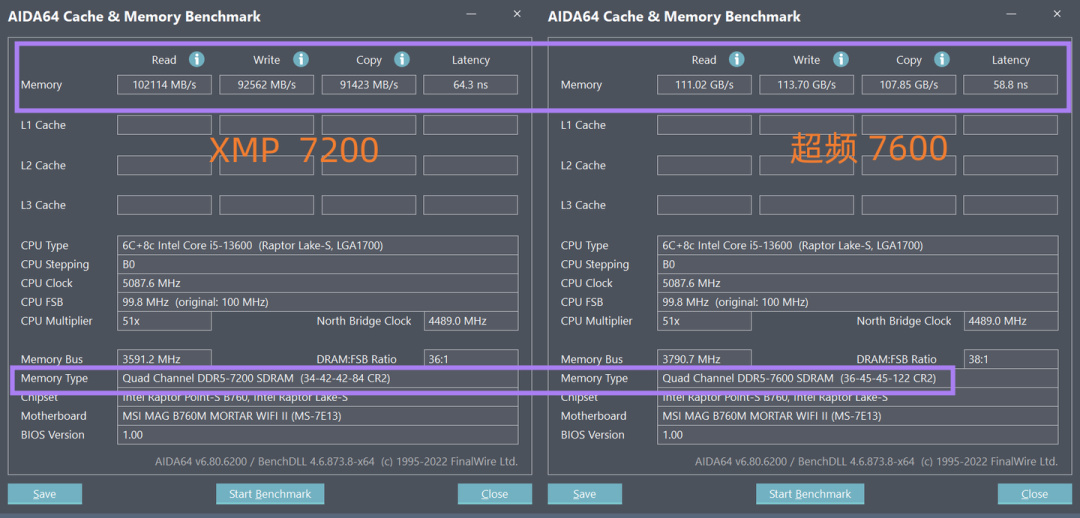Viewport: 1080px width, 518px height.
Task: Click the 58.8 ns latency result box
Action: pos(1010,85)
